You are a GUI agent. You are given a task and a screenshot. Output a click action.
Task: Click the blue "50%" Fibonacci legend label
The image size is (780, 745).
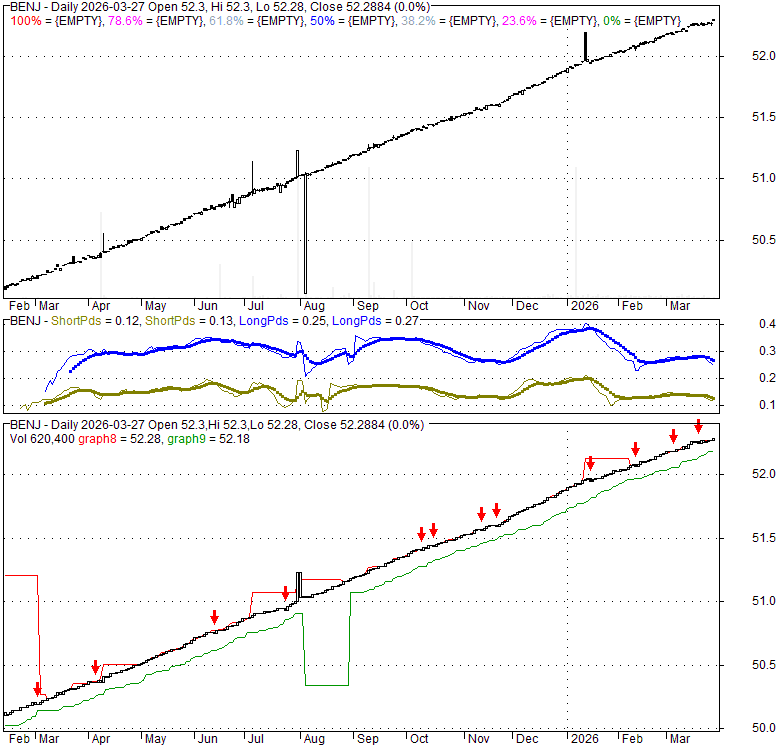322,21
